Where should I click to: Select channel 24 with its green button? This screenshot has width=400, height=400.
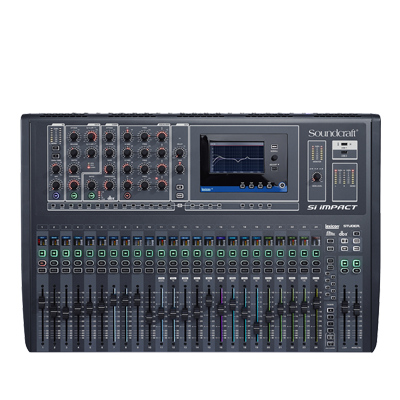(316, 254)
